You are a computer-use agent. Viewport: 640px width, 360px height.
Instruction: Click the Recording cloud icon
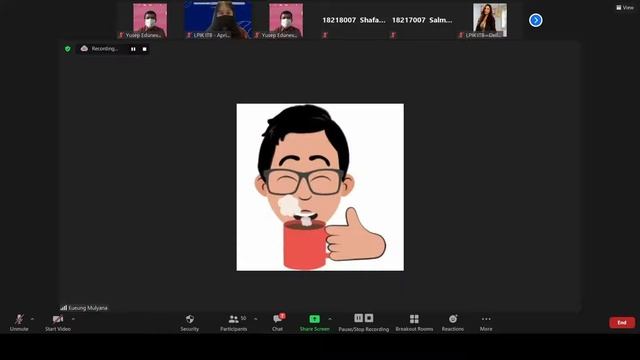(84, 49)
